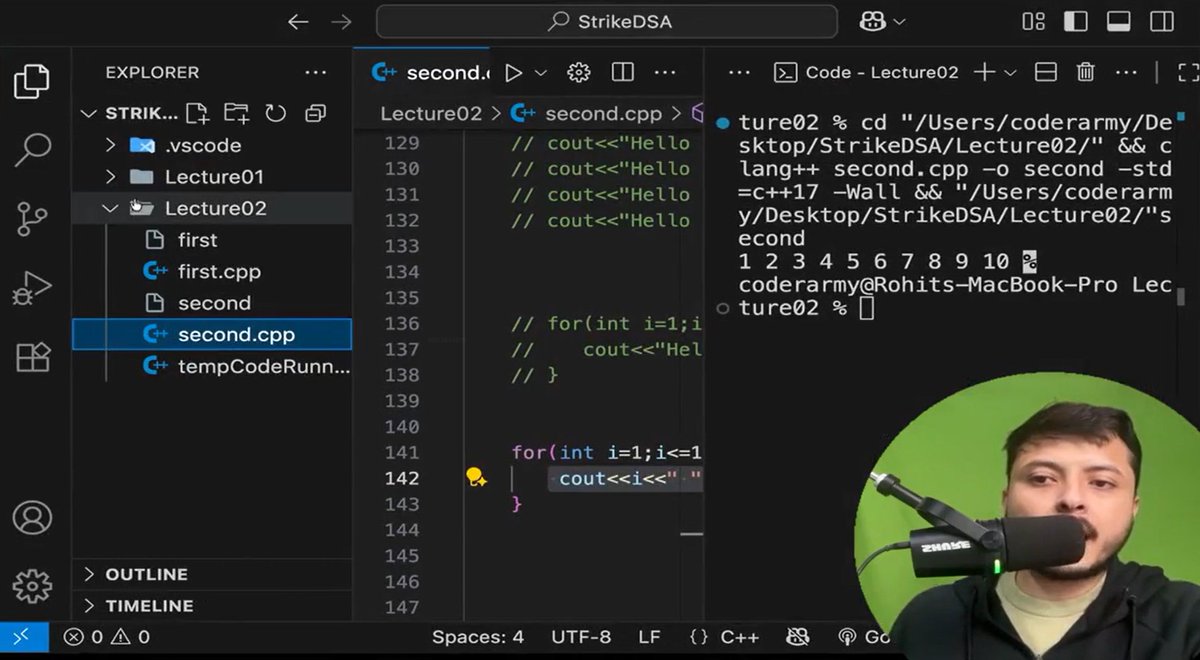Change indentation via Spaces: 4
The width and height of the screenshot is (1200, 660).
click(477, 637)
